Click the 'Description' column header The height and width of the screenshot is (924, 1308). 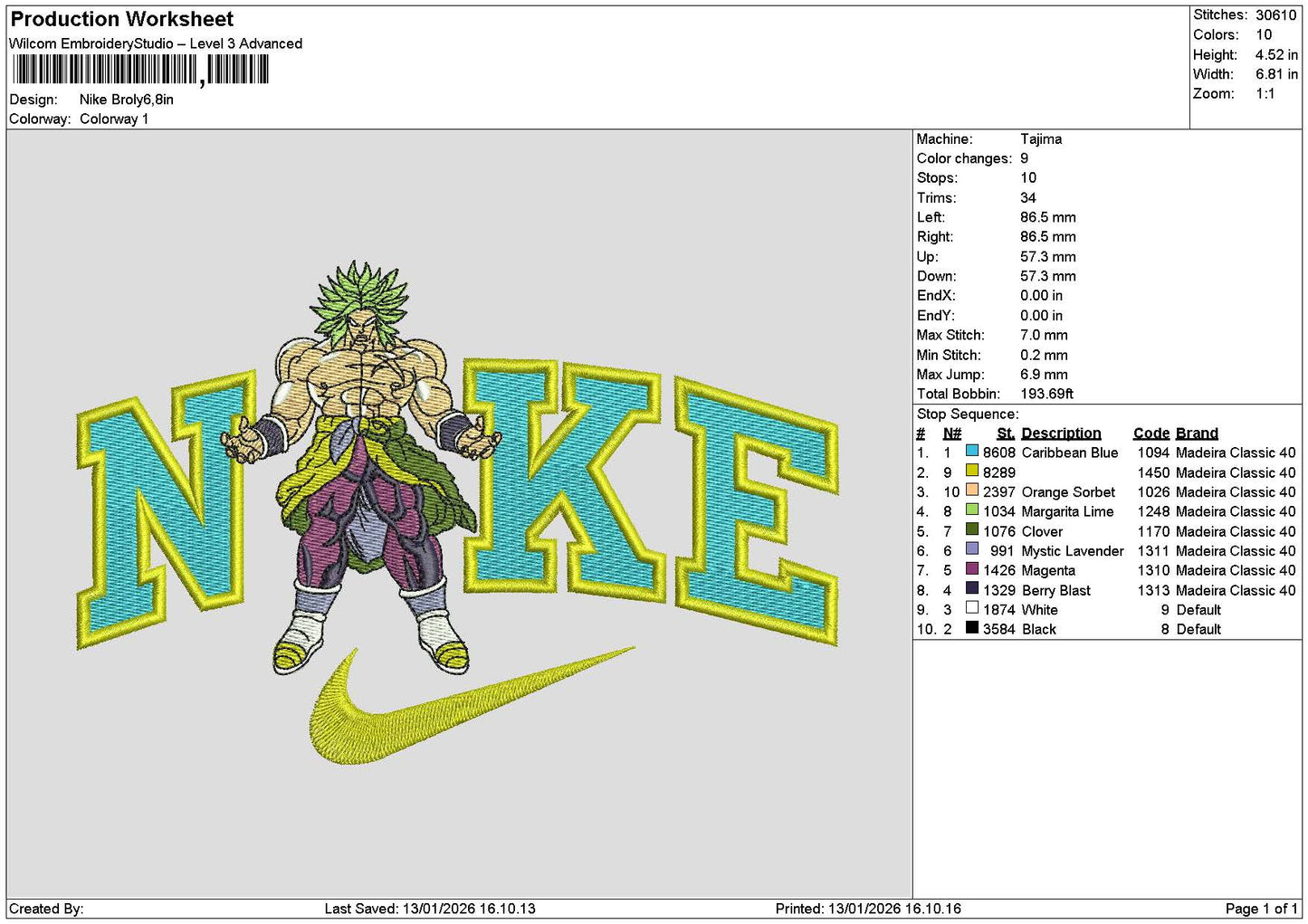(x=1061, y=433)
